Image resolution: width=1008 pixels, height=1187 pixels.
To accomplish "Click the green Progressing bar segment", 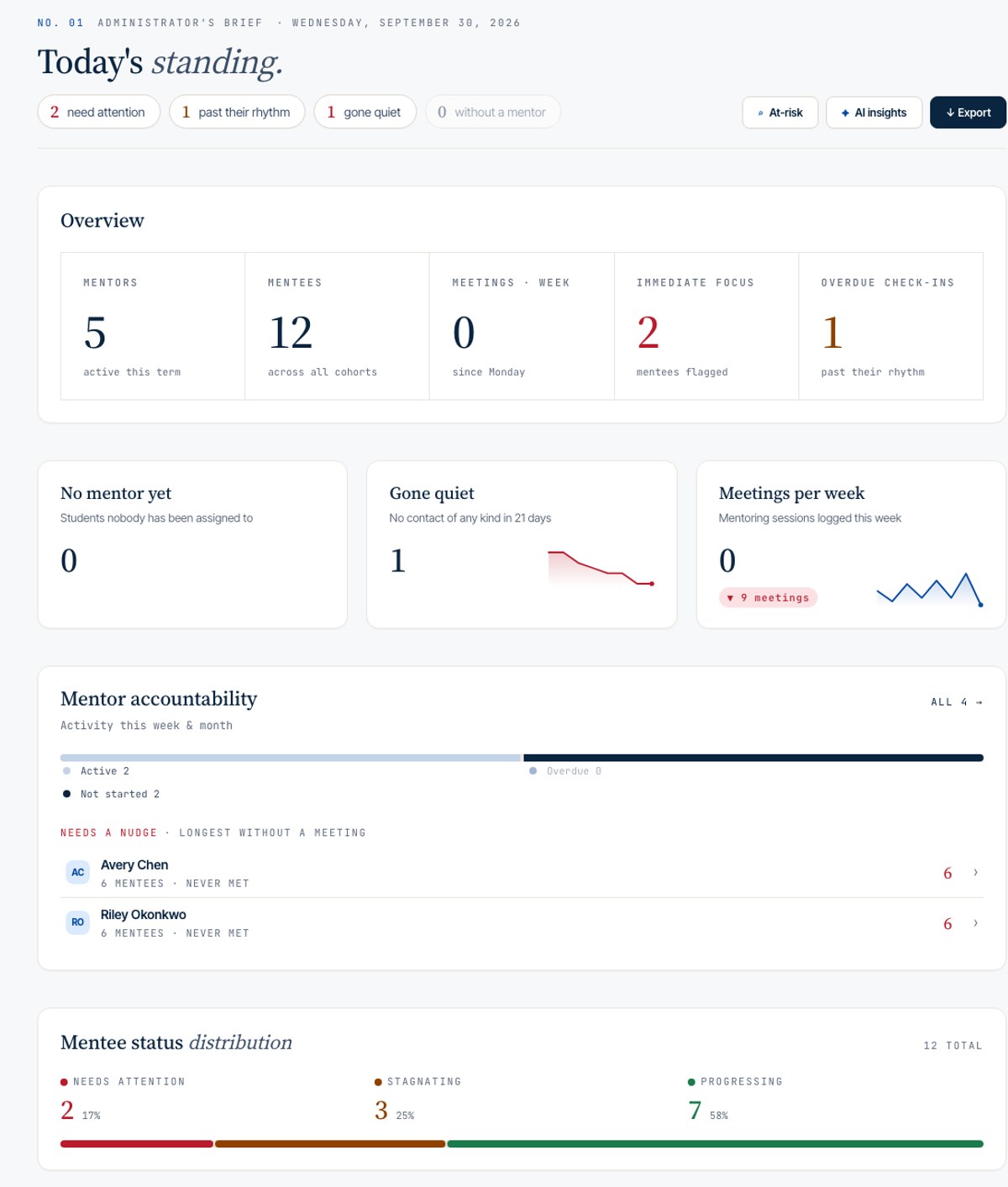I will (716, 1143).
